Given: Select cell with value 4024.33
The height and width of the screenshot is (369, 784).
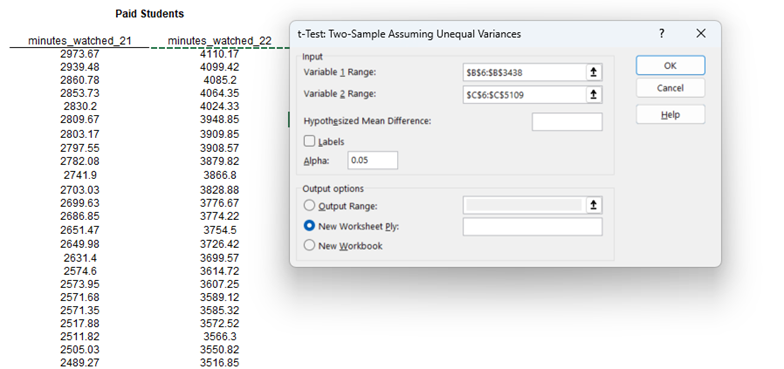Looking at the screenshot, I should point(220,106).
